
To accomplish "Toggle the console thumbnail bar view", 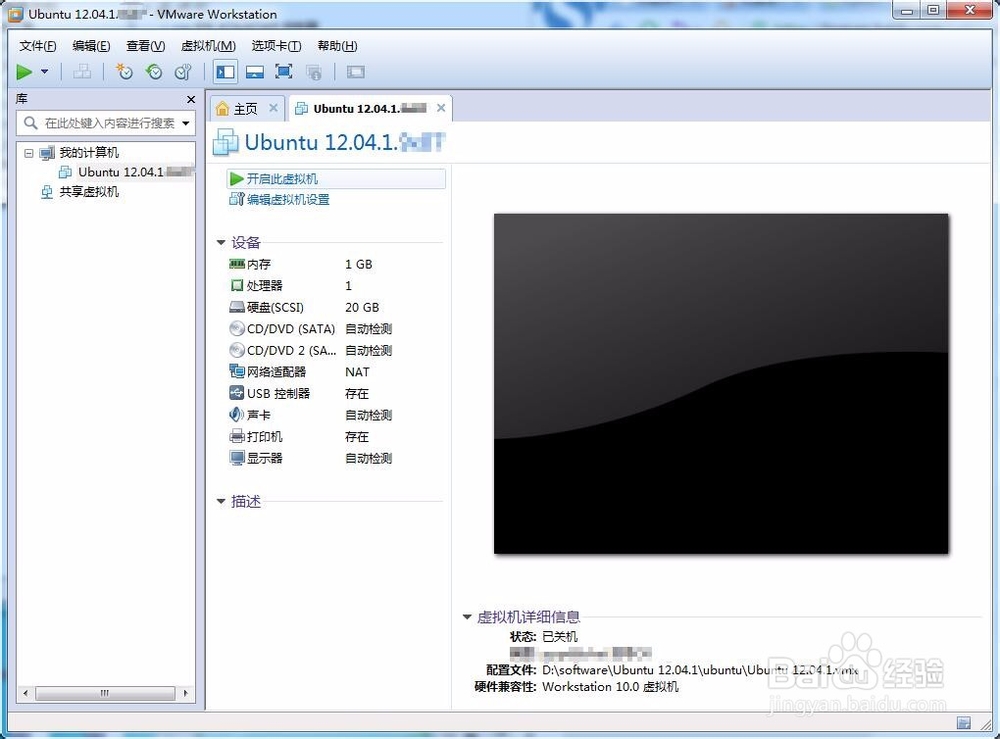I will [x=253, y=71].
